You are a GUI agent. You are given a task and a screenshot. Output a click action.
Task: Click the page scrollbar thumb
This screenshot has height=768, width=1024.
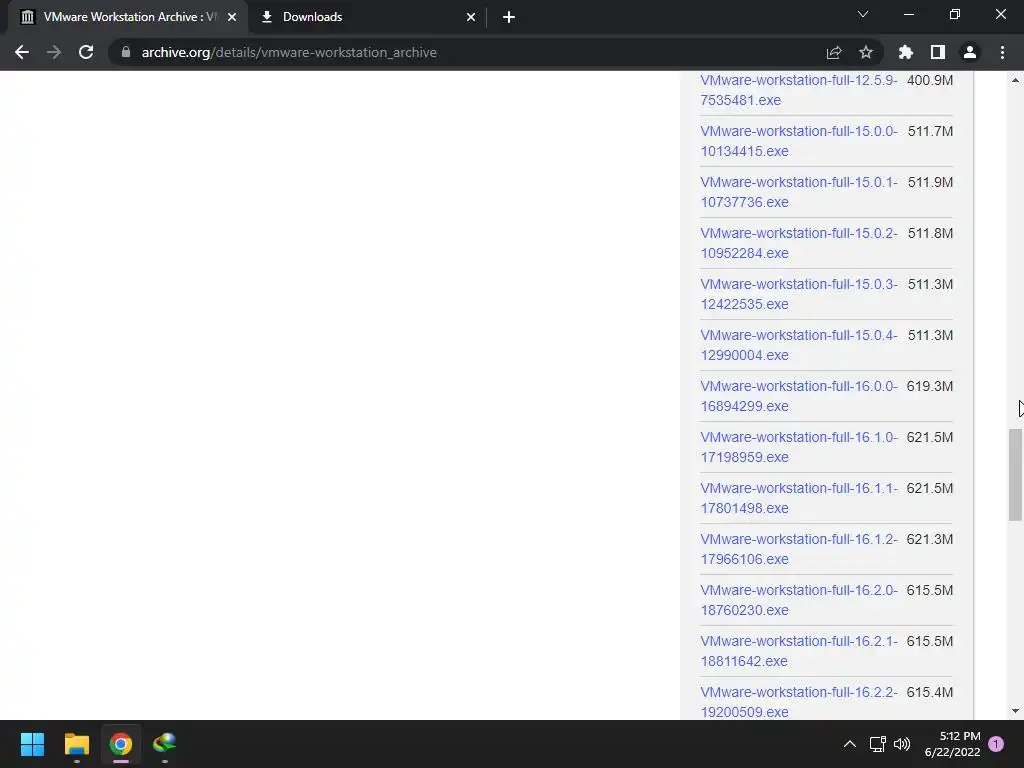pyautogui.click(x=1015, y=475)
